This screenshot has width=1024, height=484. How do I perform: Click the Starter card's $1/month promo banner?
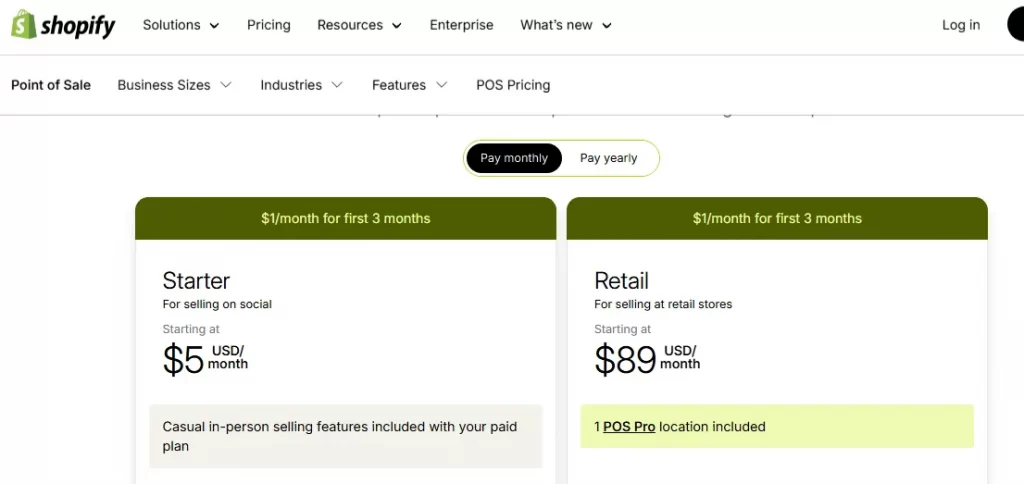tap(345, 218)
